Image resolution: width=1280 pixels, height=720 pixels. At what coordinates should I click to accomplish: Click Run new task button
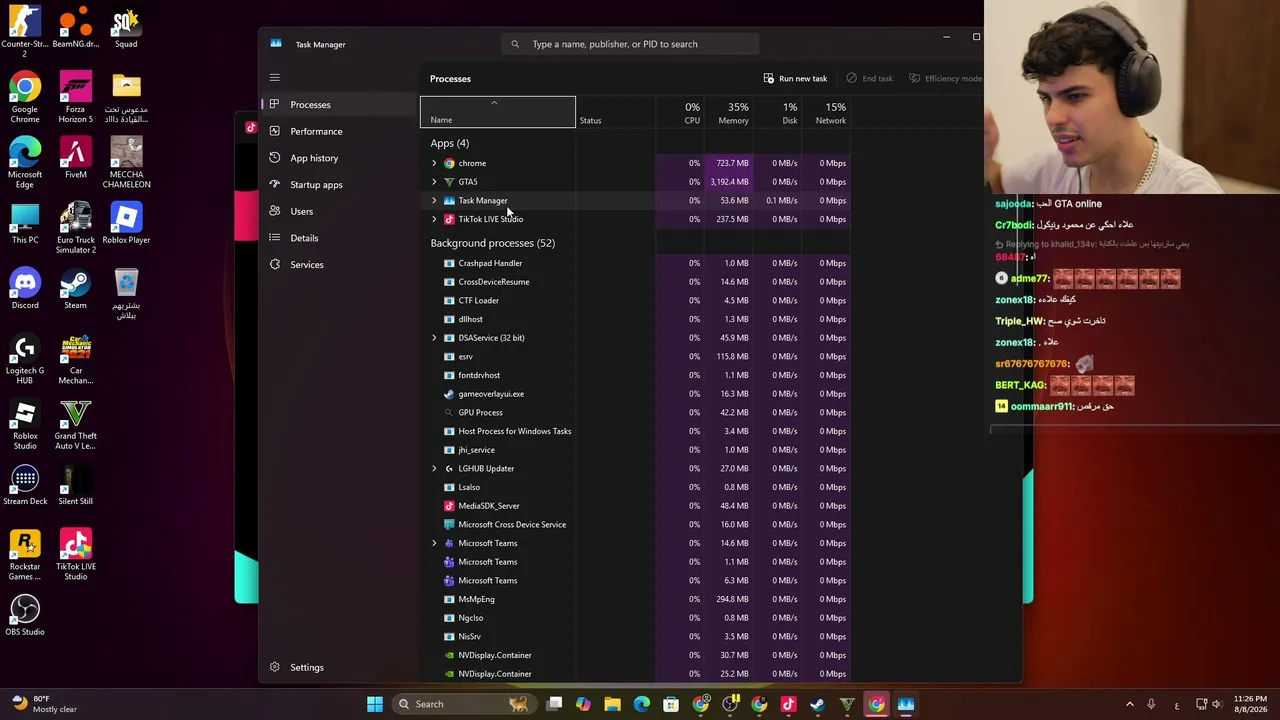795,78
